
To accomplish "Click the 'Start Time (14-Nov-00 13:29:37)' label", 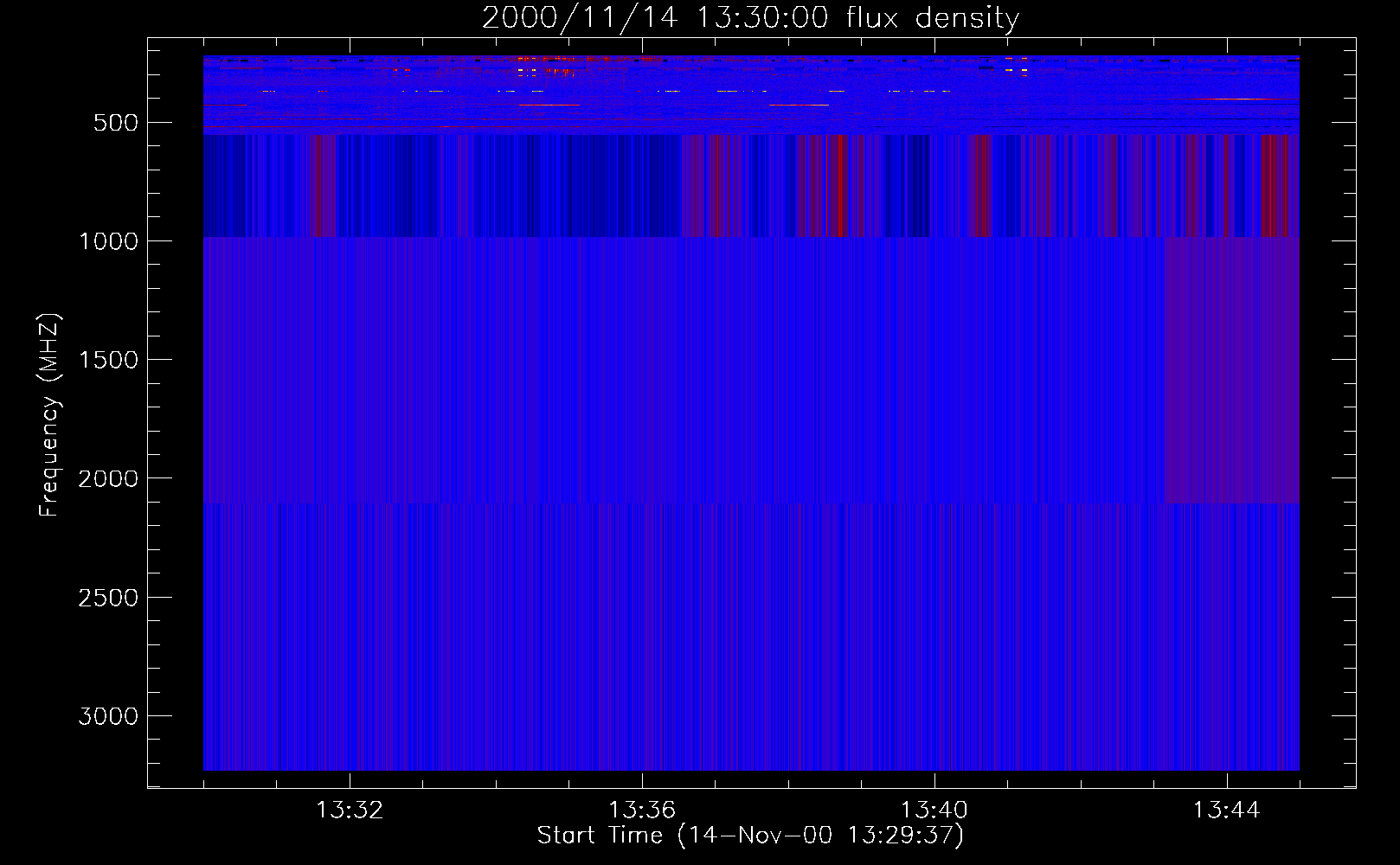I will point(750,836).
